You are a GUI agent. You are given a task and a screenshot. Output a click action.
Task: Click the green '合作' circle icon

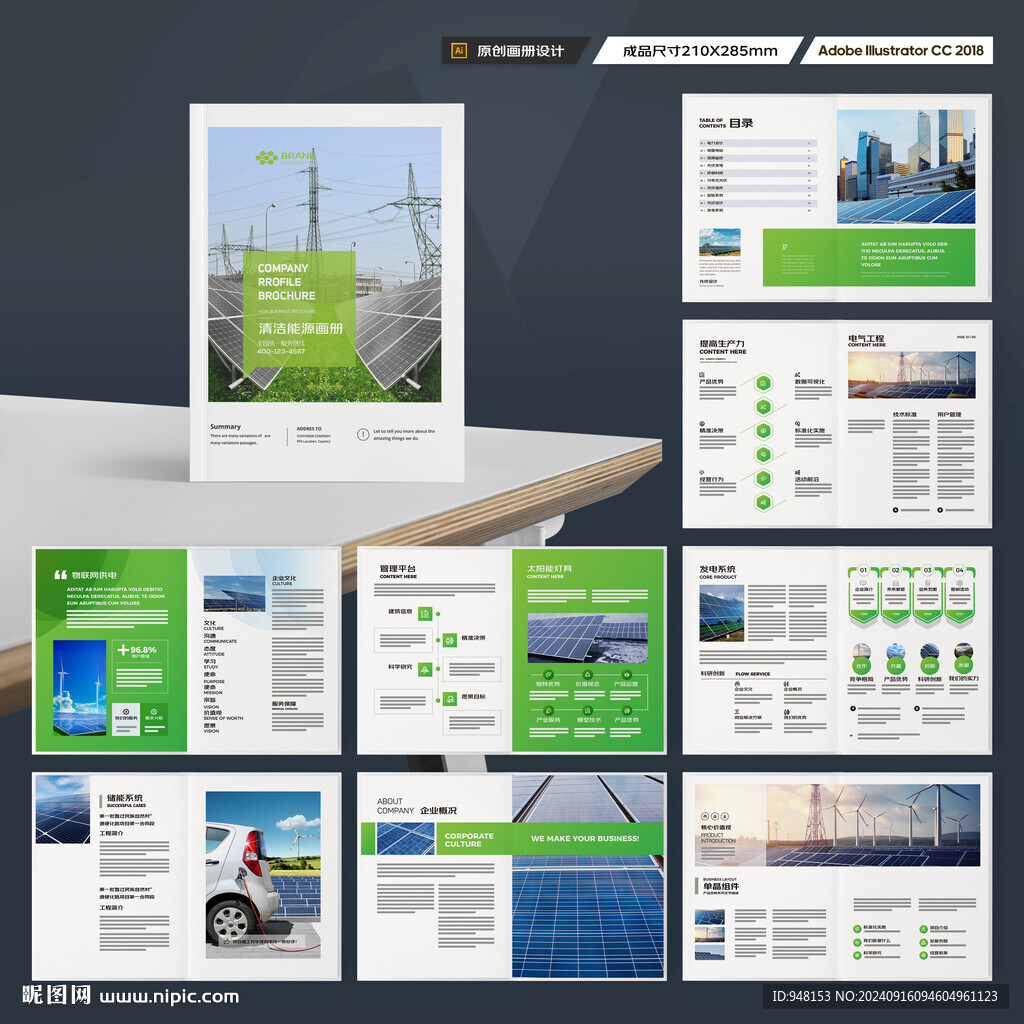861,666
